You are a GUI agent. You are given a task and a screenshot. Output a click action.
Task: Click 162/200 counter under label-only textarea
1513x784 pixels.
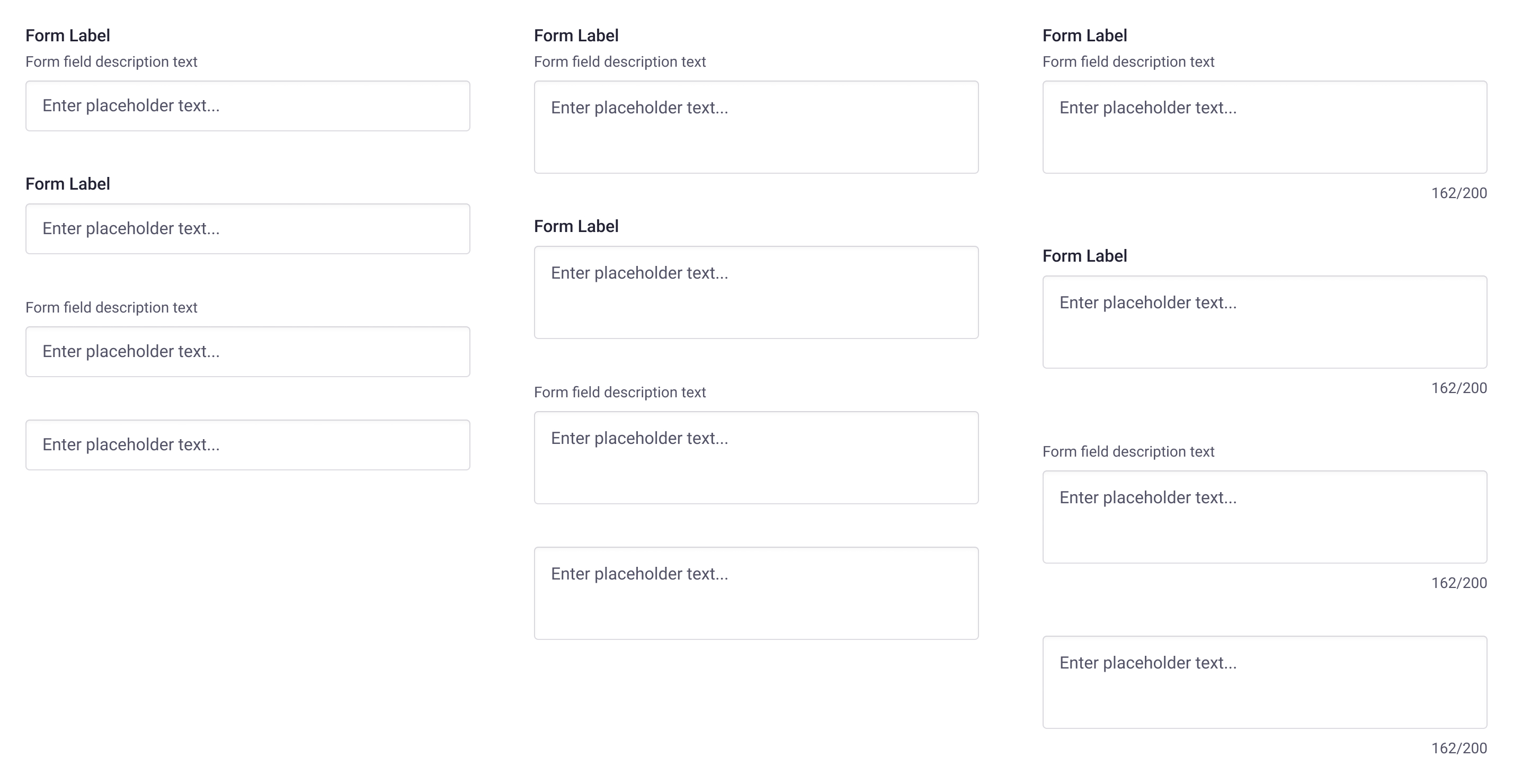click(x=1459, y=388)
